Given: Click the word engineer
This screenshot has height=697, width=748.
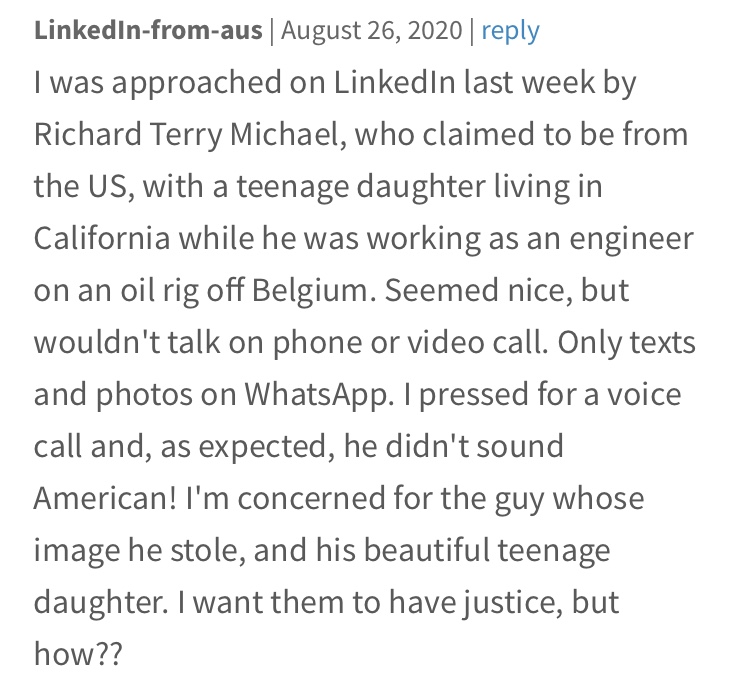Looking at the screenshot, I should click(631, 239).
